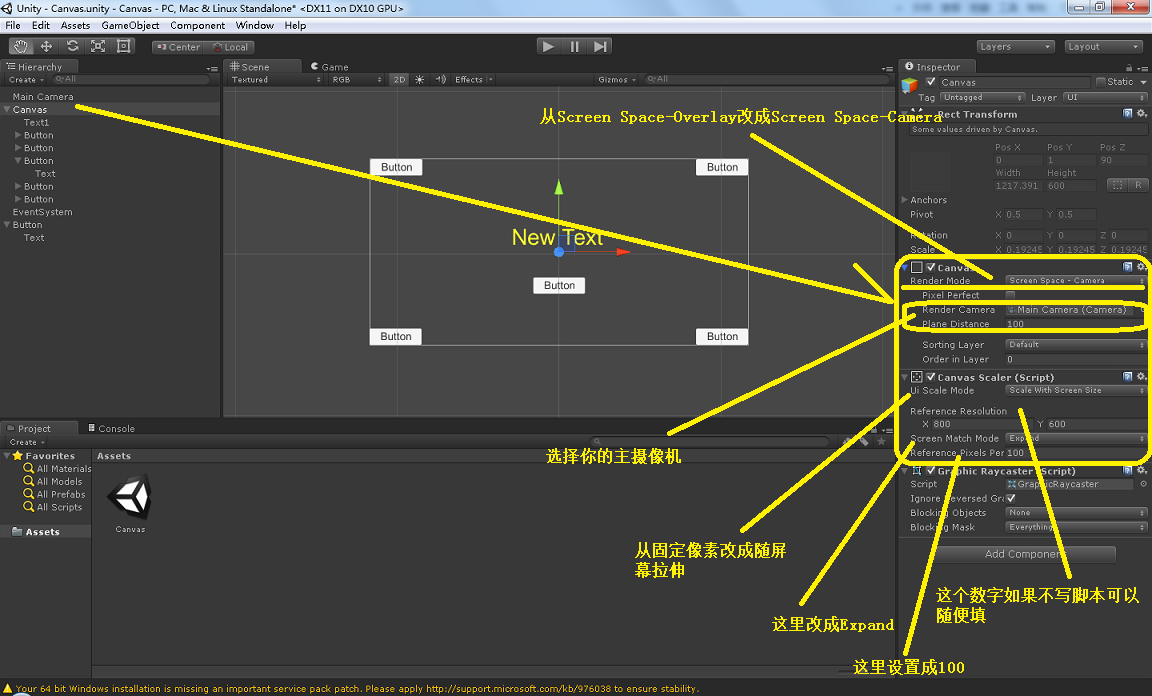Open Blocking Objects dropdown

[x=1076, y=513]
